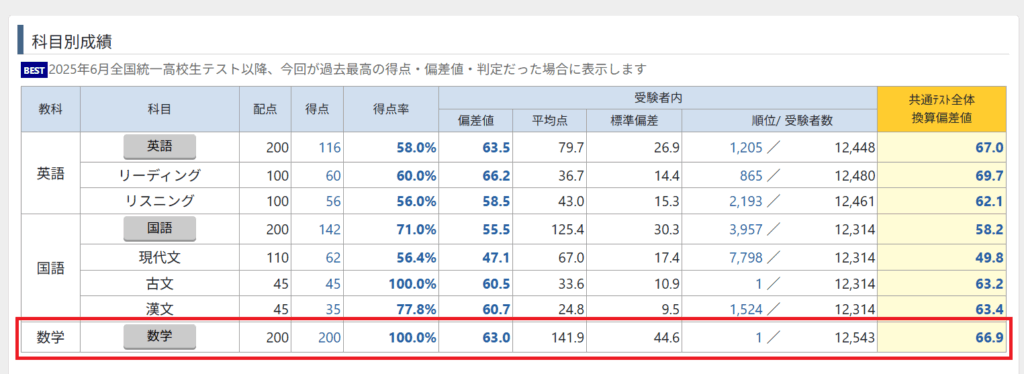Select リーディング examinee count 12,480
Screen dimensions: 1024x374
coord(855,176)
